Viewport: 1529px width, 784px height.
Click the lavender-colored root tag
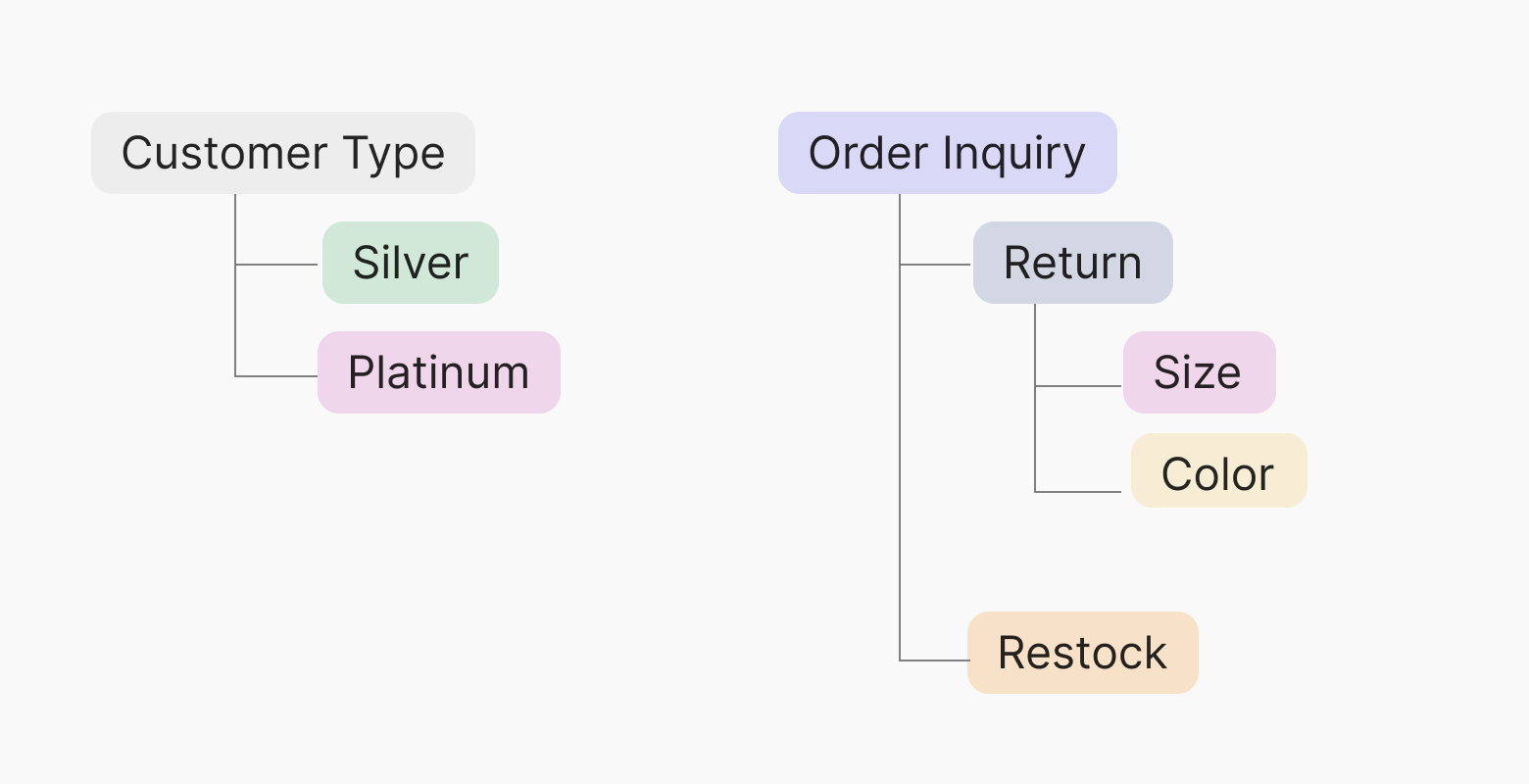coord(947,153)
